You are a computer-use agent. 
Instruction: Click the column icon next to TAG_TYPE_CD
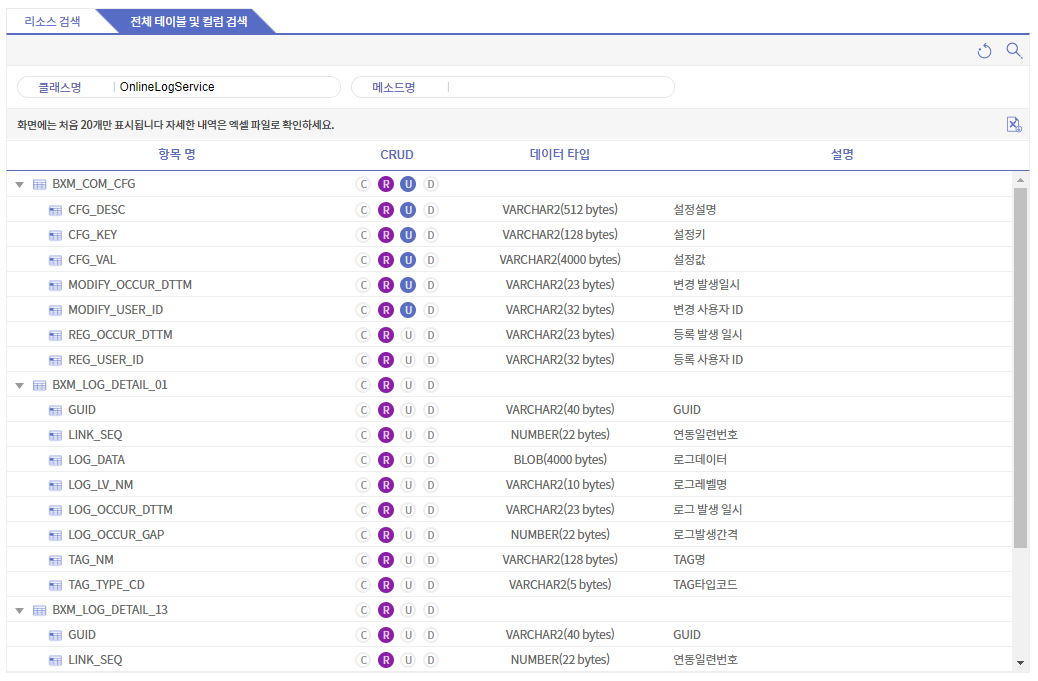point(56,585)
